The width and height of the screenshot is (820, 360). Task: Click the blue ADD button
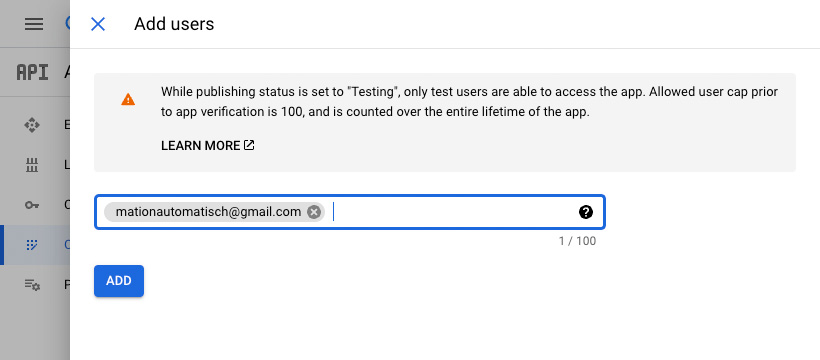point(119,281)
